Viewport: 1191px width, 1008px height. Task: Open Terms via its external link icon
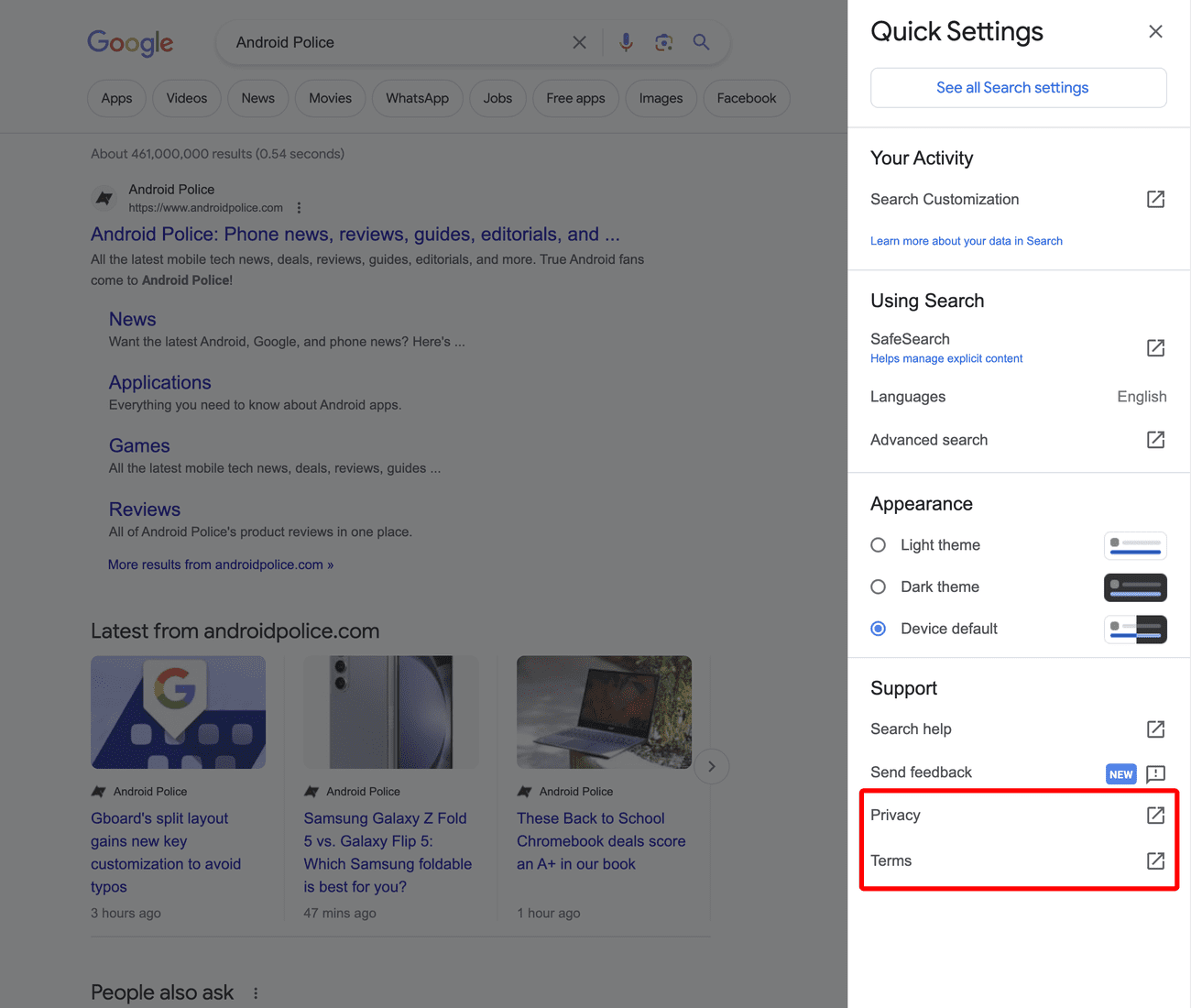[x=1155, y=860]
